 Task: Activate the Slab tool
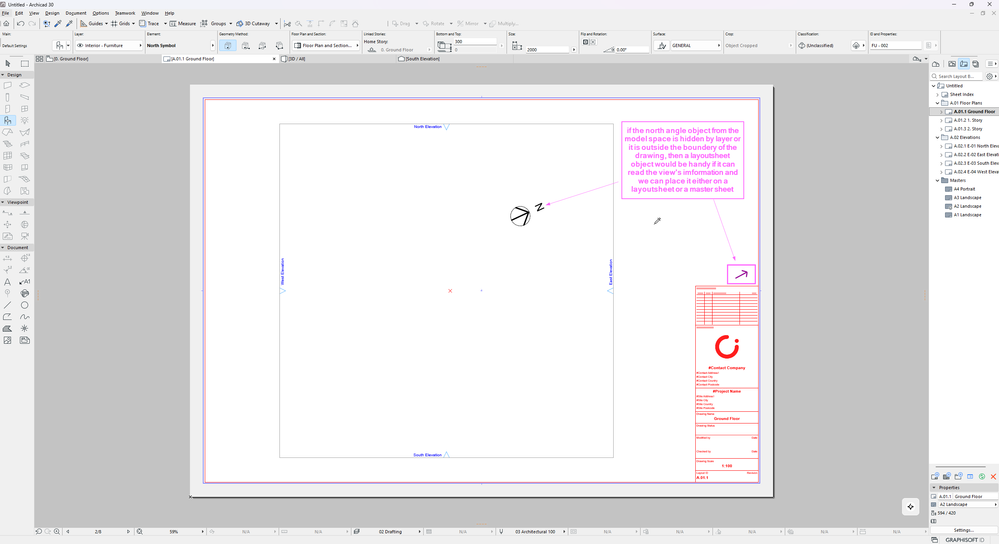(x=25, y=85)
